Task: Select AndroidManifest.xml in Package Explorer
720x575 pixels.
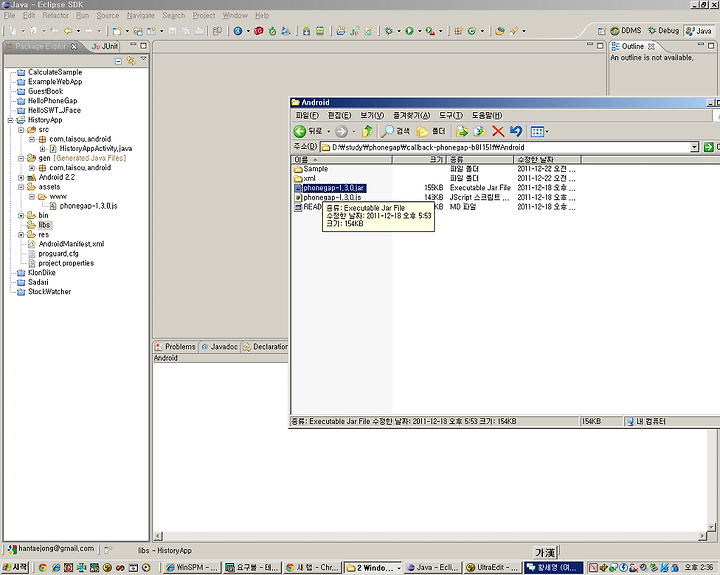Action: coord(71,244)
